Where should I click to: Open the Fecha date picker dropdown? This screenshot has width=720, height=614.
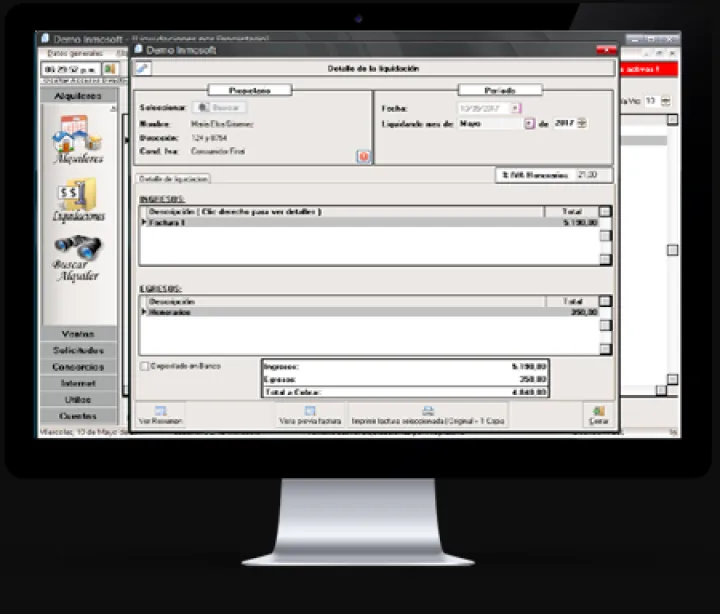pyautogui.click(x=516, y=108)
